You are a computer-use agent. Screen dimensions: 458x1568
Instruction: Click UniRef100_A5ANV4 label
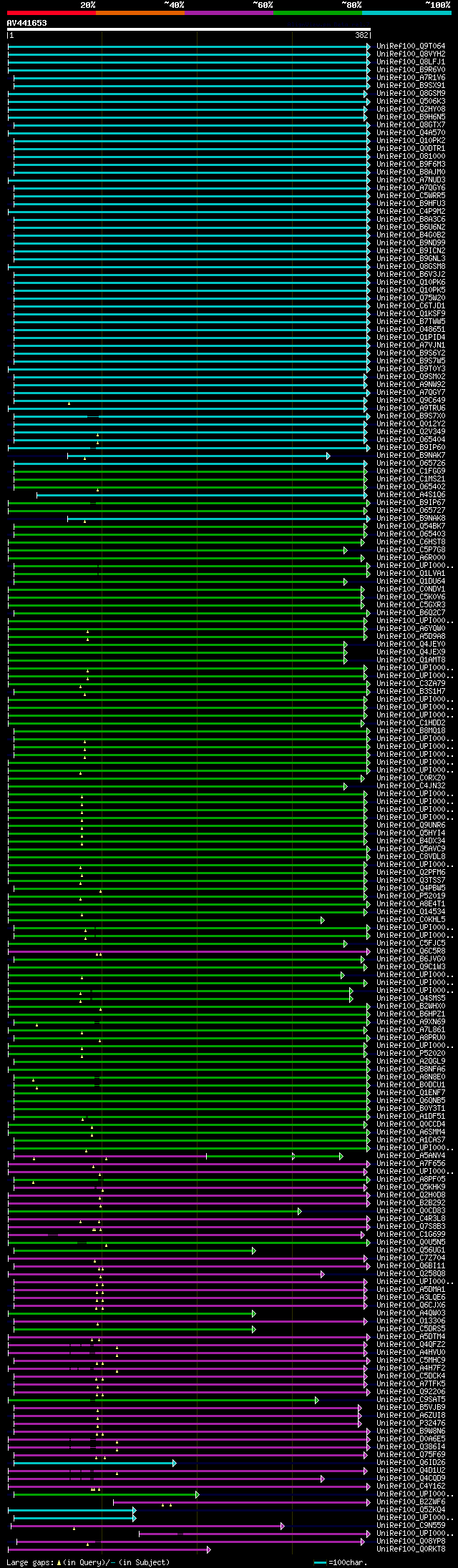tap(411, 1156)
